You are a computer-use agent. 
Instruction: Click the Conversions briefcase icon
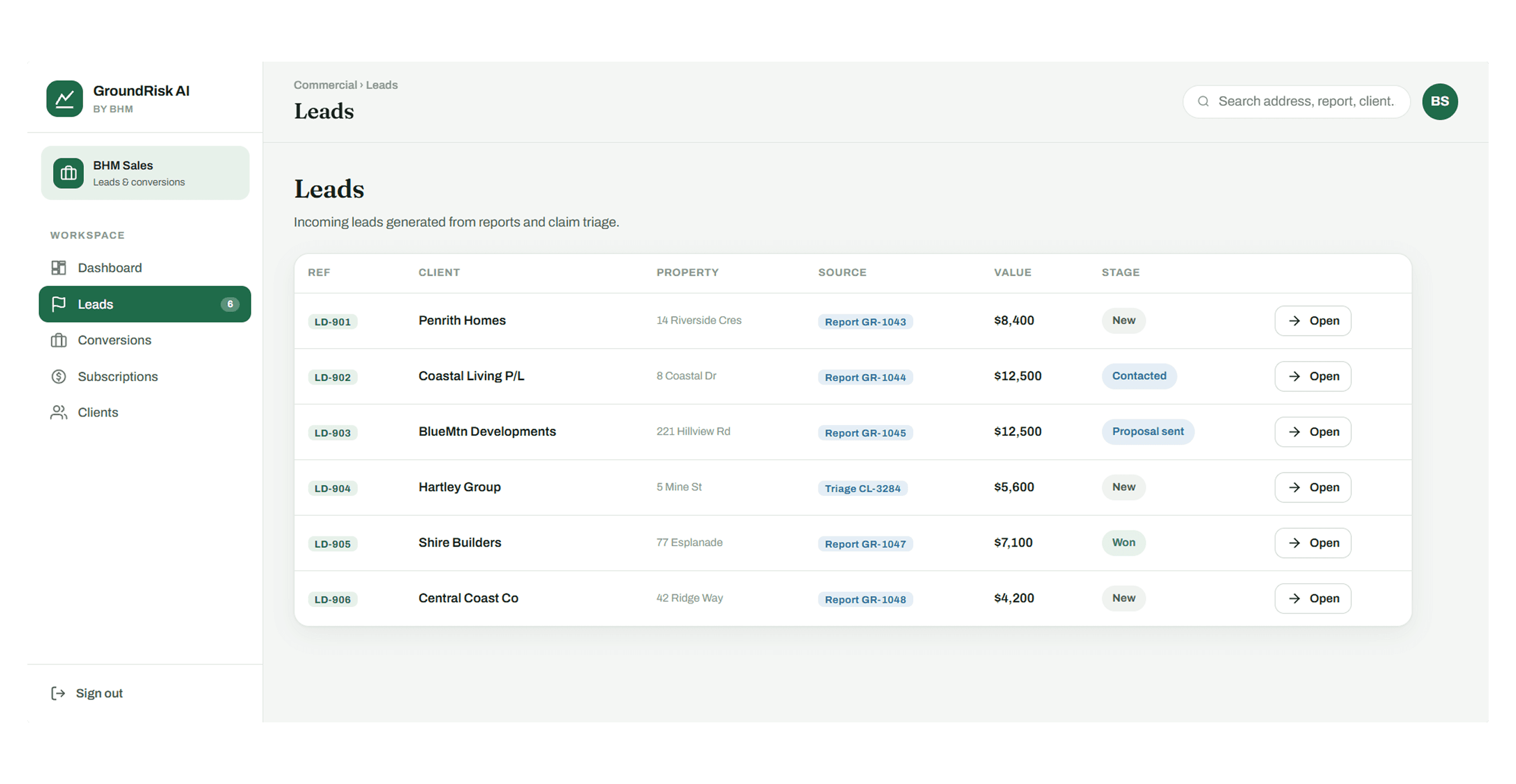pyautogui.click(x=58, y=341)
